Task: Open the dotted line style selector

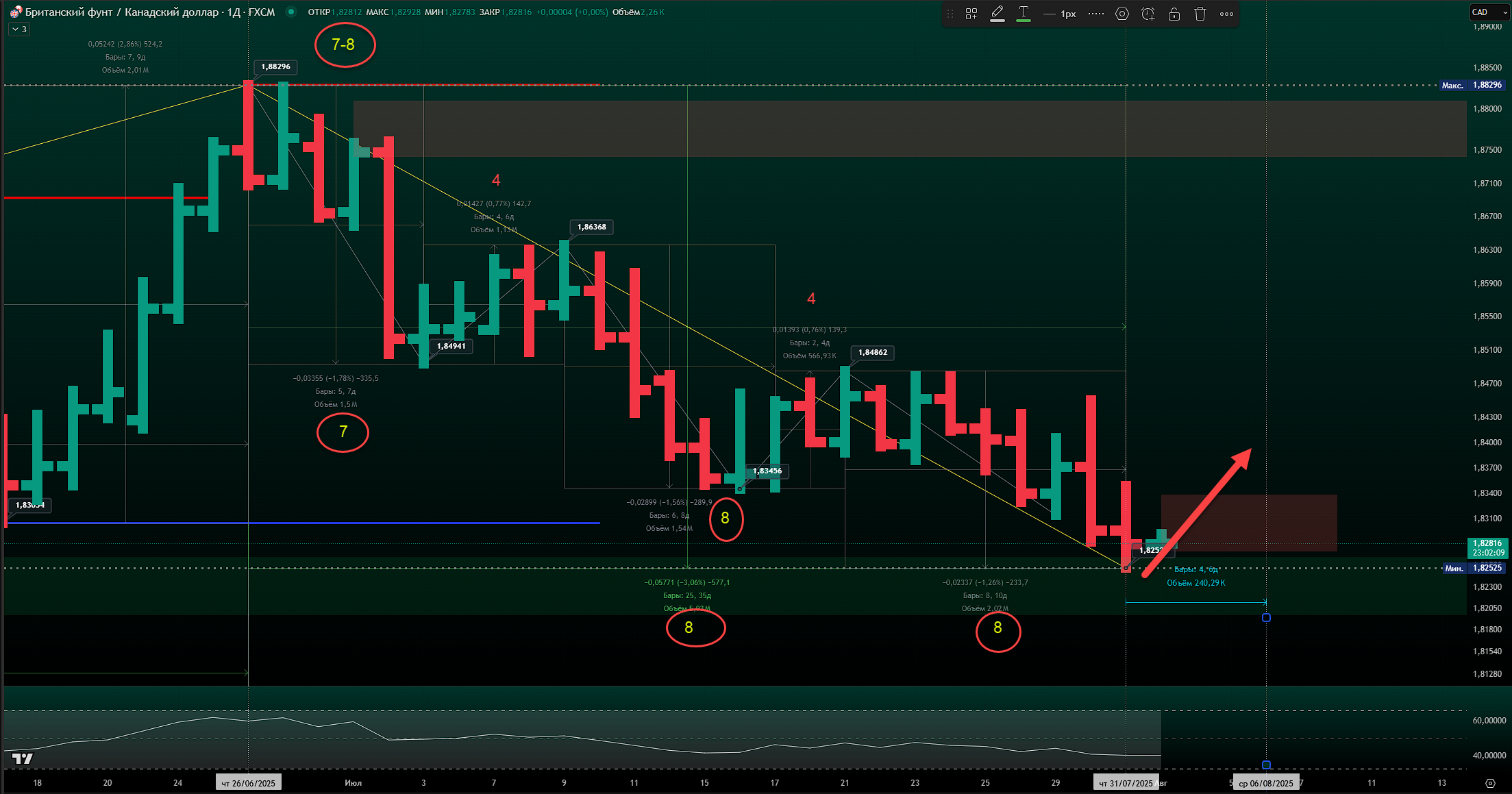Action: point(1096,14)
